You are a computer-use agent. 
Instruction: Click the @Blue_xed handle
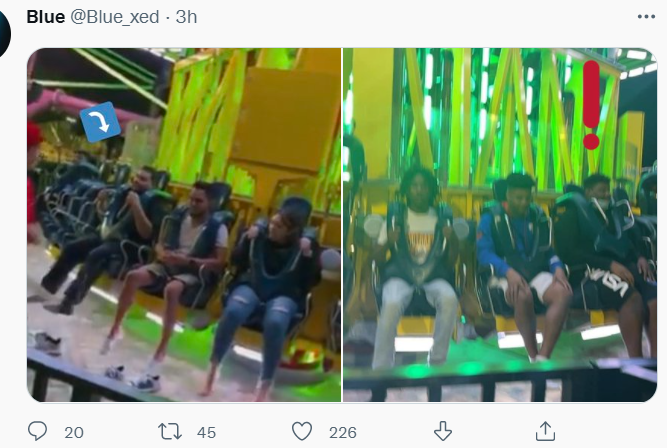coord(115,18)
